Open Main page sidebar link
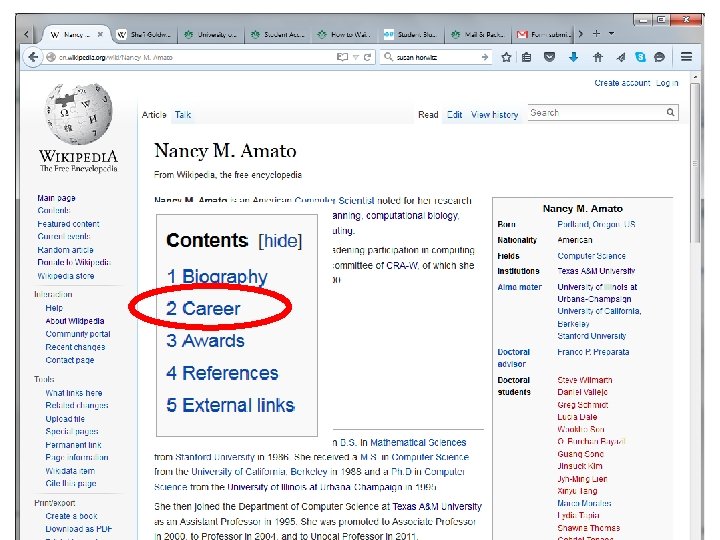The width and height of the screenshot is (720, 540). click(x=56, y=198)
